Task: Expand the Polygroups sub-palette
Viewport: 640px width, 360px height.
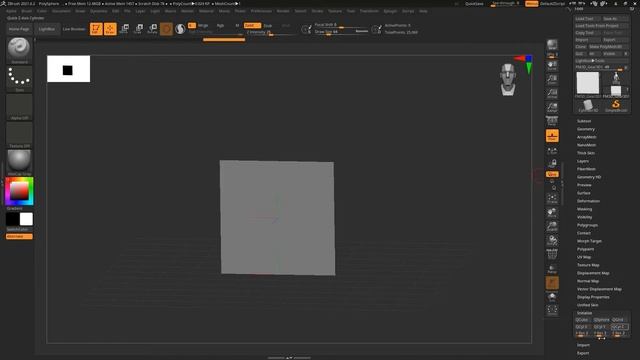Action: (587, 225)
